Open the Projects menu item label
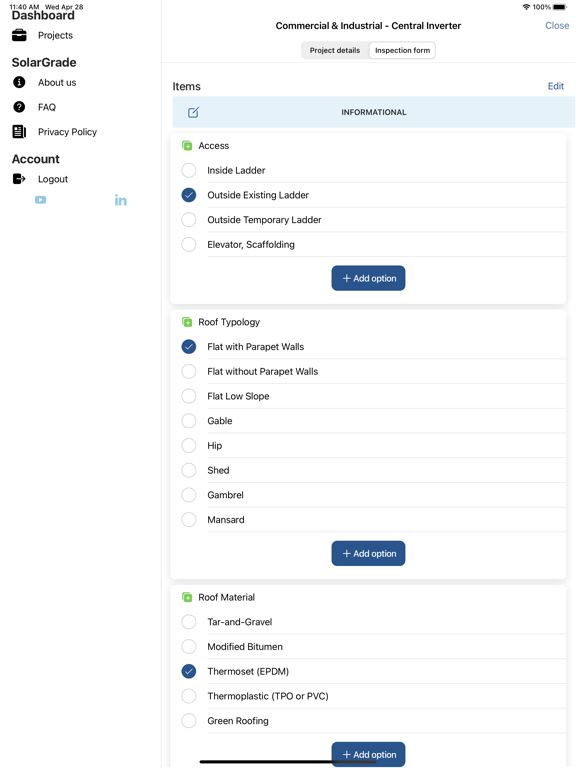576x768 pixels. tap(55, 35)
